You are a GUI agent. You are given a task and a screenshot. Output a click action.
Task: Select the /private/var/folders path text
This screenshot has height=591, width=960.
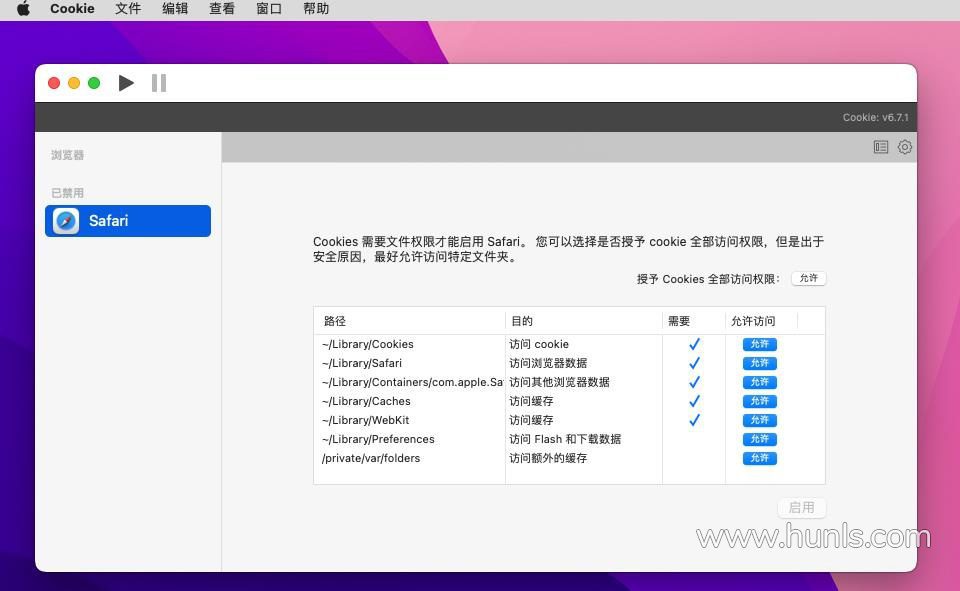pyautogui.click(x=370, y=458)
